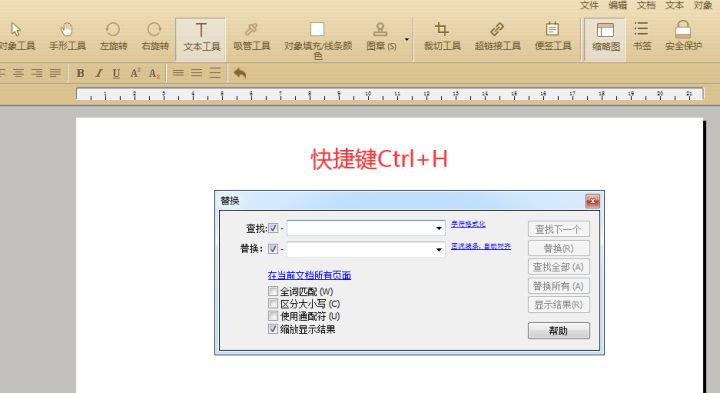Open the 文本 menu
Screen dimensions: 720x393
(x=675, y=5)
